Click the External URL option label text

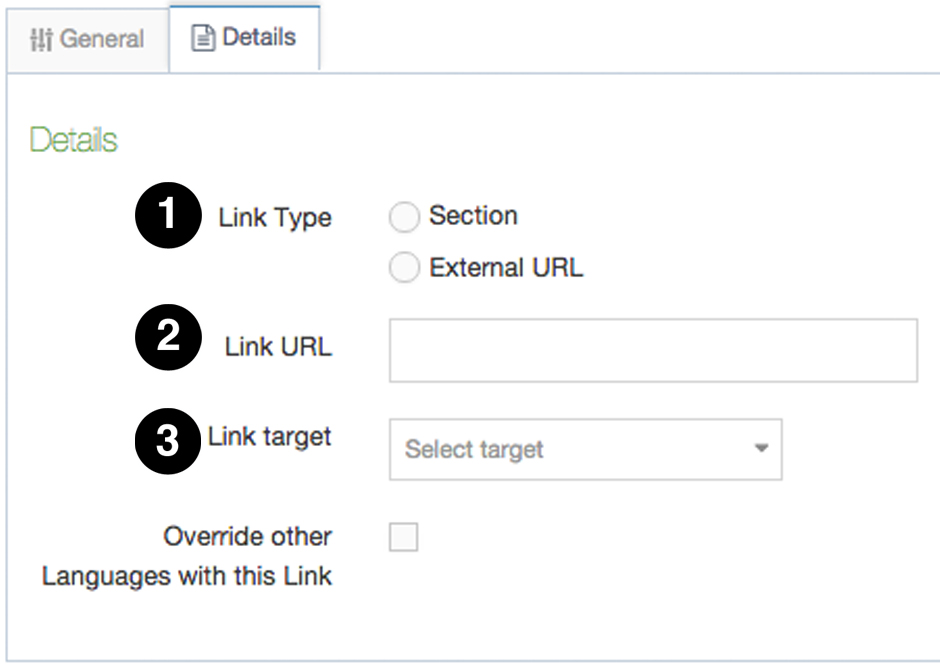coord(505,268)
